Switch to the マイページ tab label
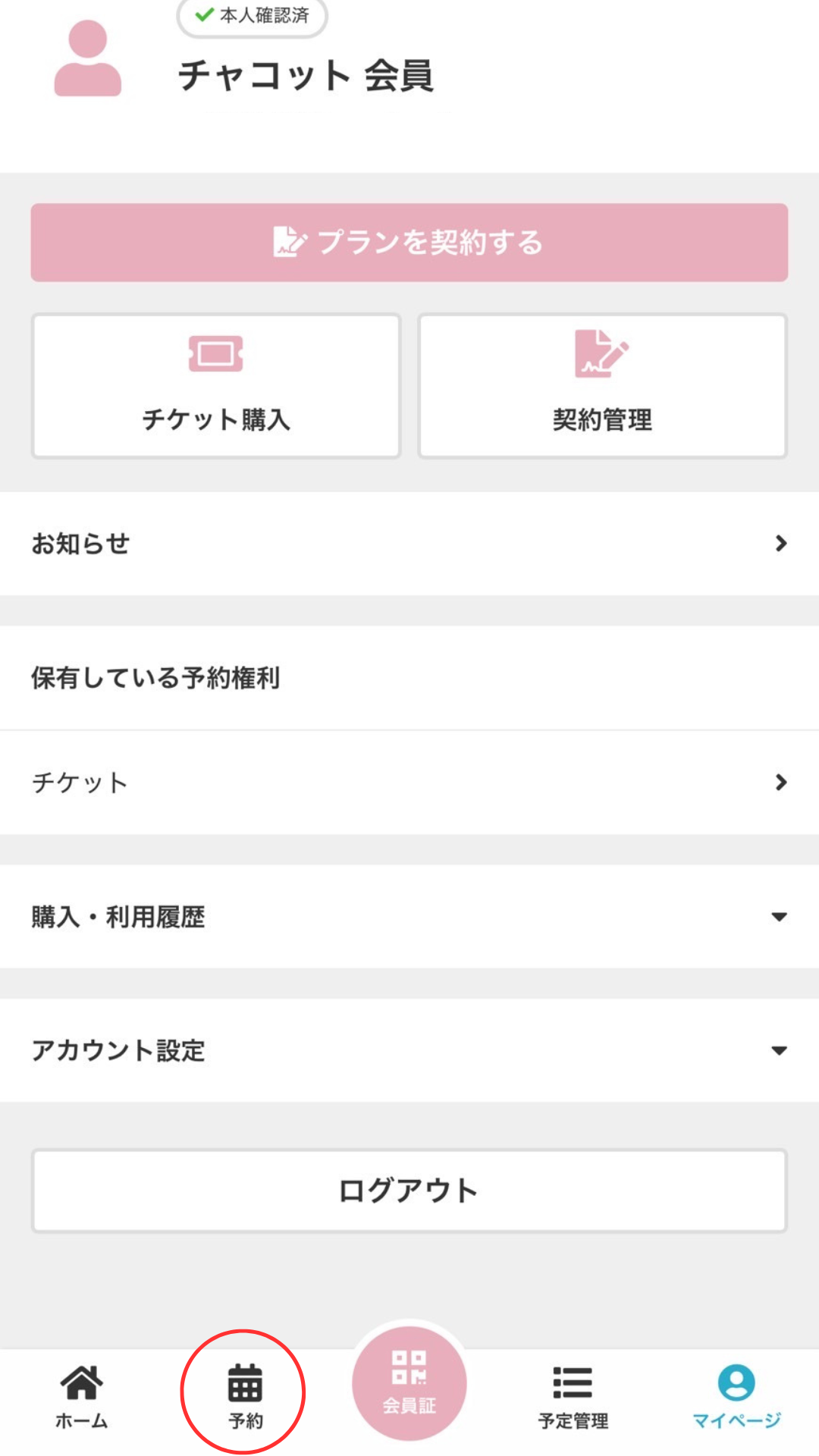 point(736,1420)
